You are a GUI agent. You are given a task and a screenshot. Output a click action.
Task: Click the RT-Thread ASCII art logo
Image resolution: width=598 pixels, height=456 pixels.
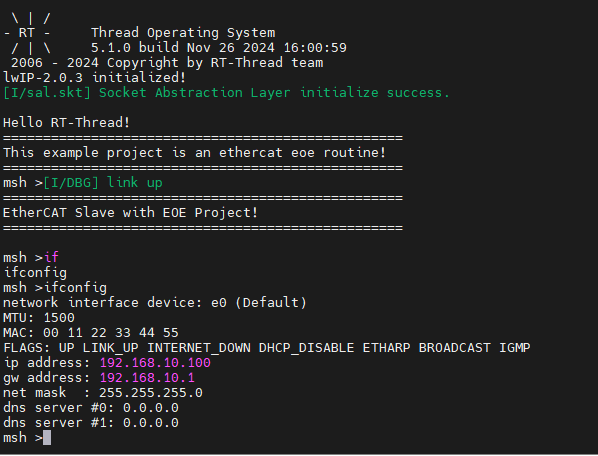[x=27, y=33]
